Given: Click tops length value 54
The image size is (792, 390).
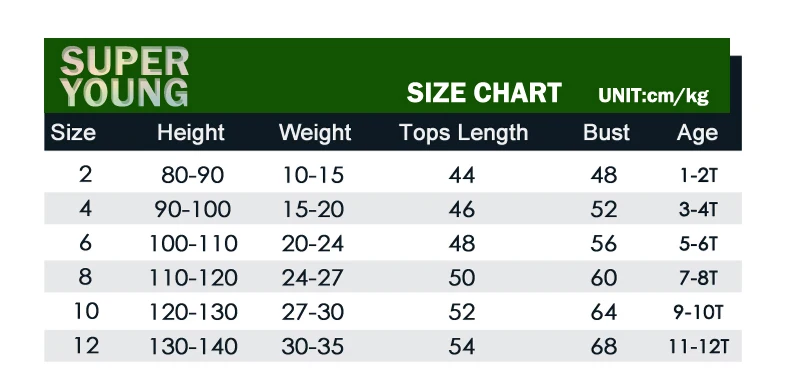Looking at the screenshot, I should pyautogui.click(x=462, y=347).
